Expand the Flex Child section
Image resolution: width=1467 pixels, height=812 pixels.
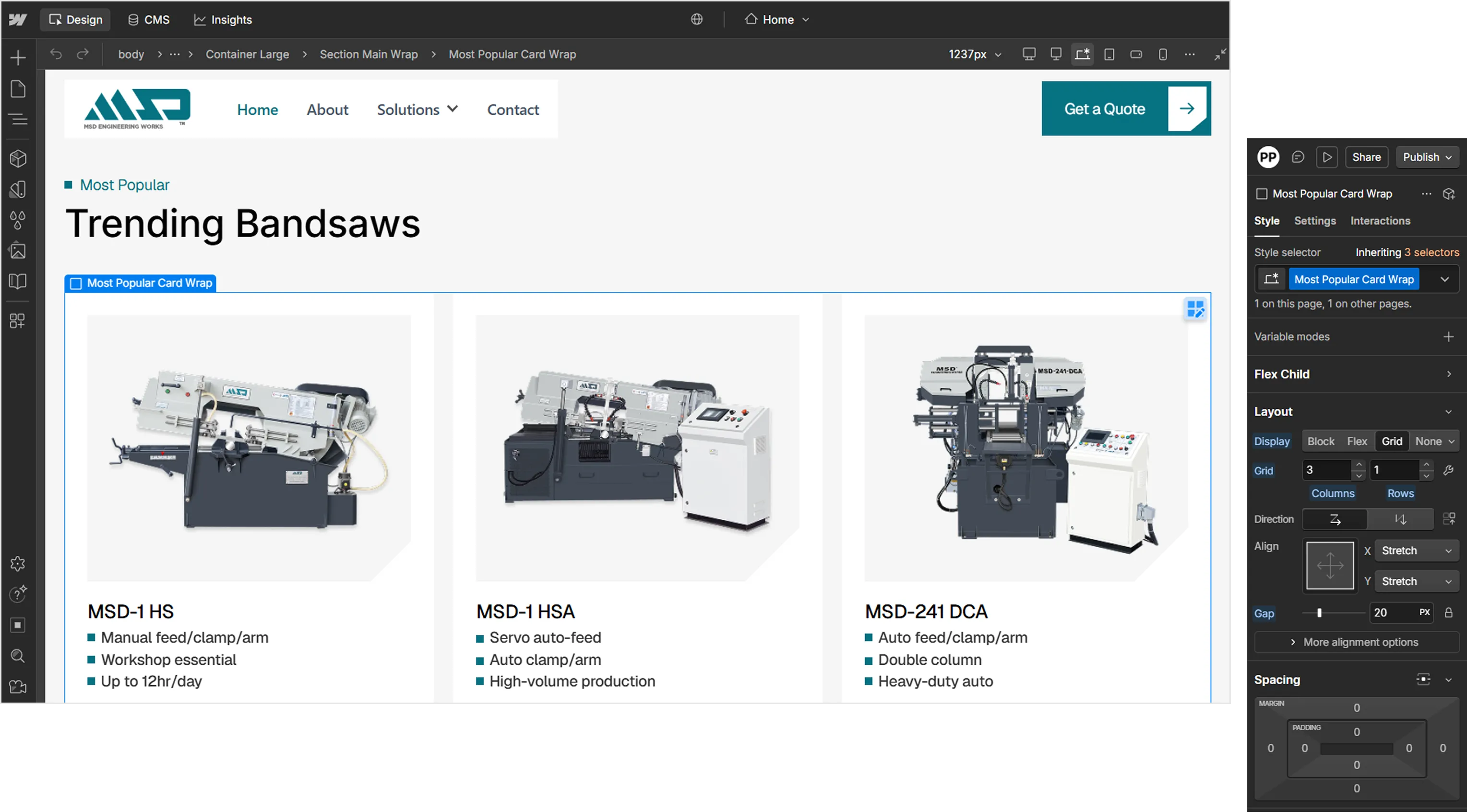(1449, 374)
